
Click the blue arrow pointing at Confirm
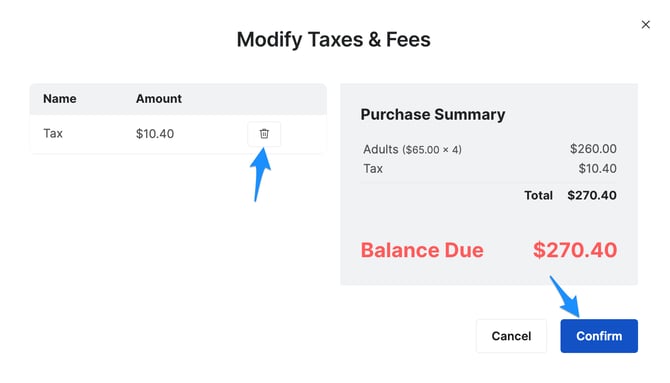point(565,296)
